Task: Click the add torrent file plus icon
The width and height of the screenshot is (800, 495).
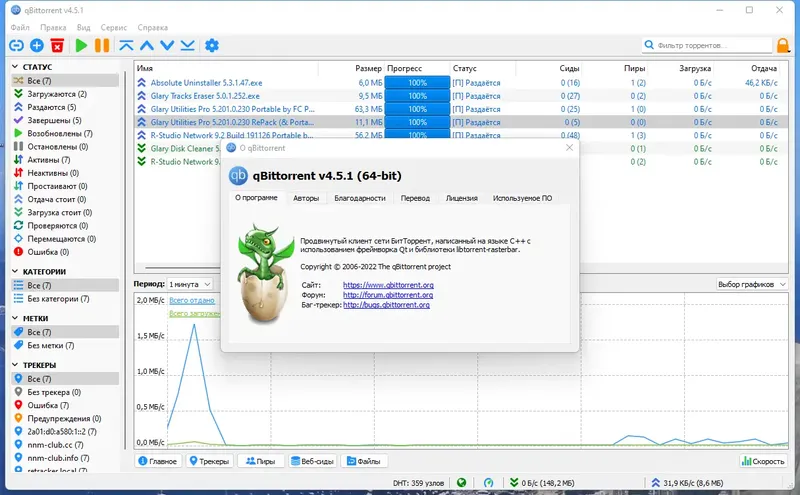Action: click(37, 45)
